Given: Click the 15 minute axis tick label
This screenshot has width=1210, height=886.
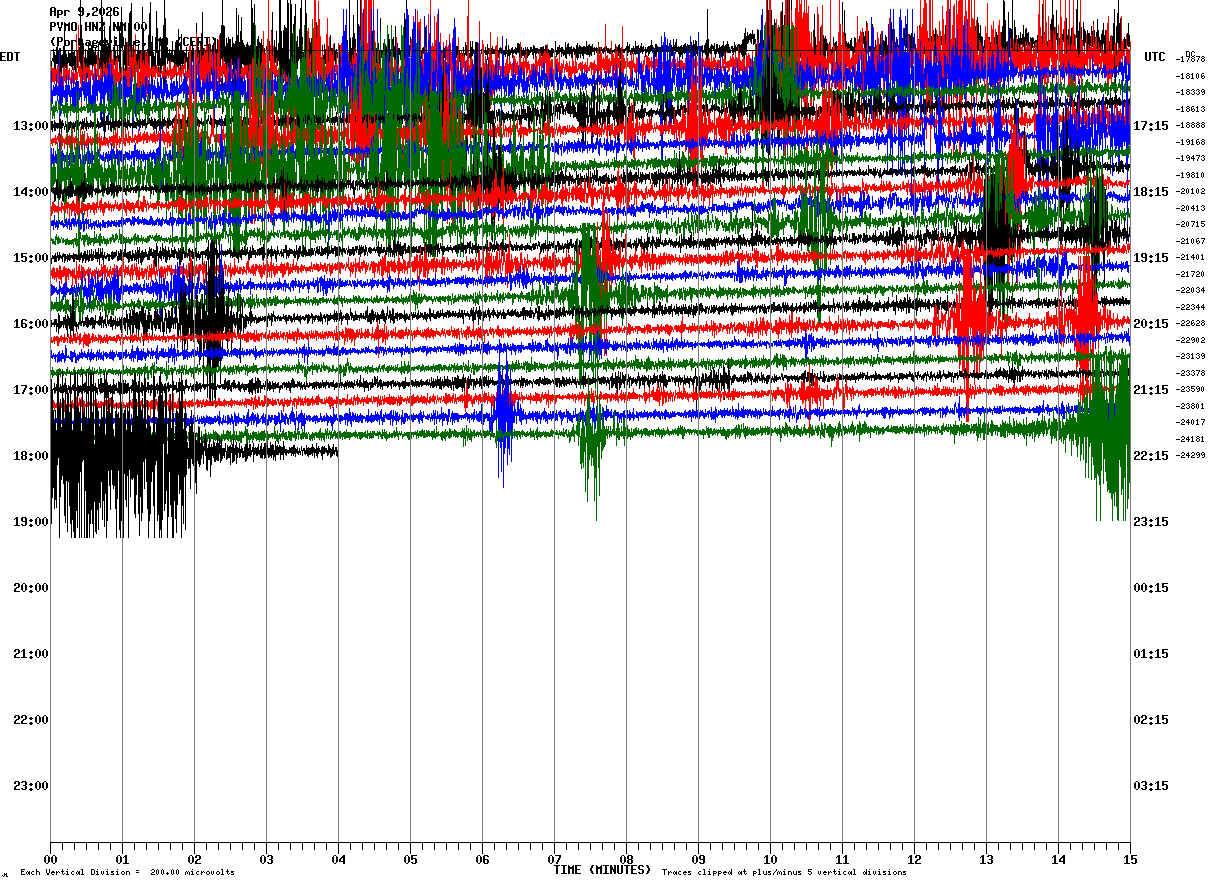Looking at the screenshot, I should point(1130,859).
